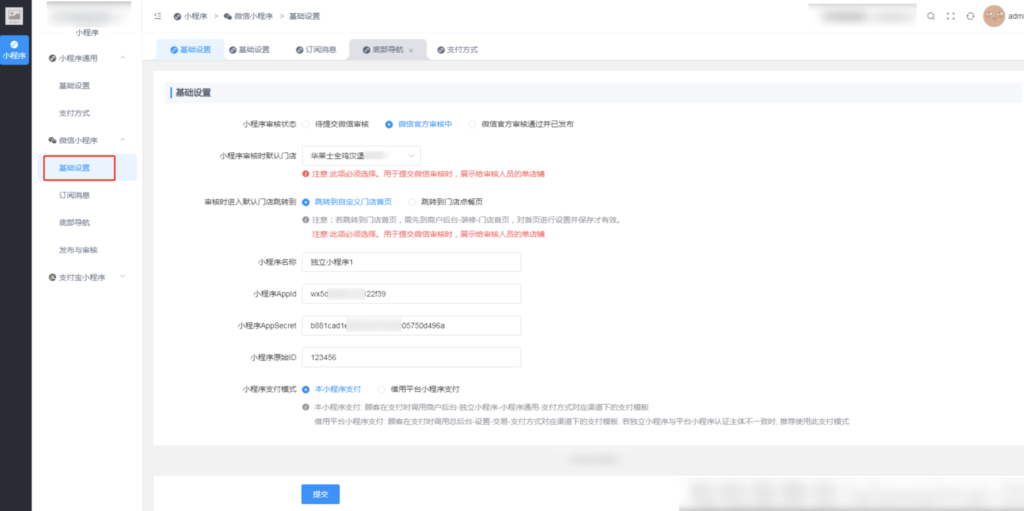Viewport: 1024px width, 511px height.
Task: Open 发布与审核 in the sidebar
Action: 78,250
